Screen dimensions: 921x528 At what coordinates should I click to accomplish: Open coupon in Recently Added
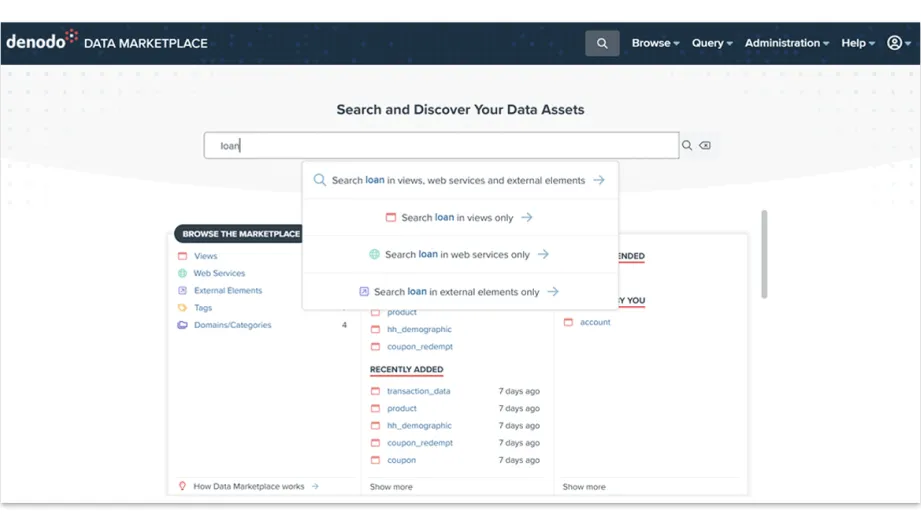click(x=401, y=460)
